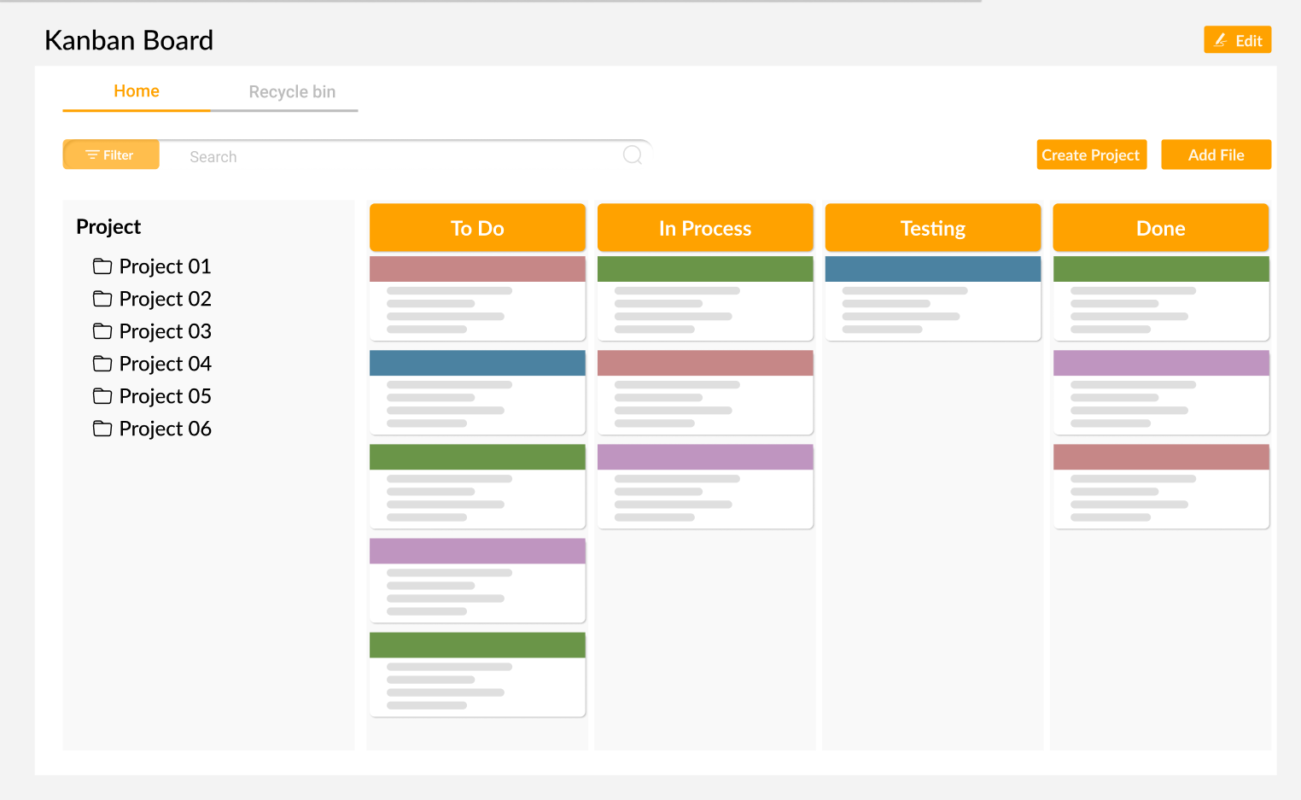Click the Done column header
Viewport: 1301px width, 800px height.
click(x=1160, y=228)
